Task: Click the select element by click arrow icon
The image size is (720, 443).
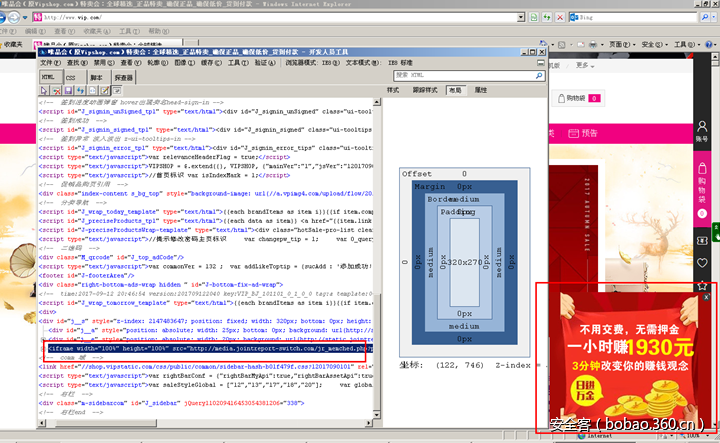Action: tap(45, 89)
